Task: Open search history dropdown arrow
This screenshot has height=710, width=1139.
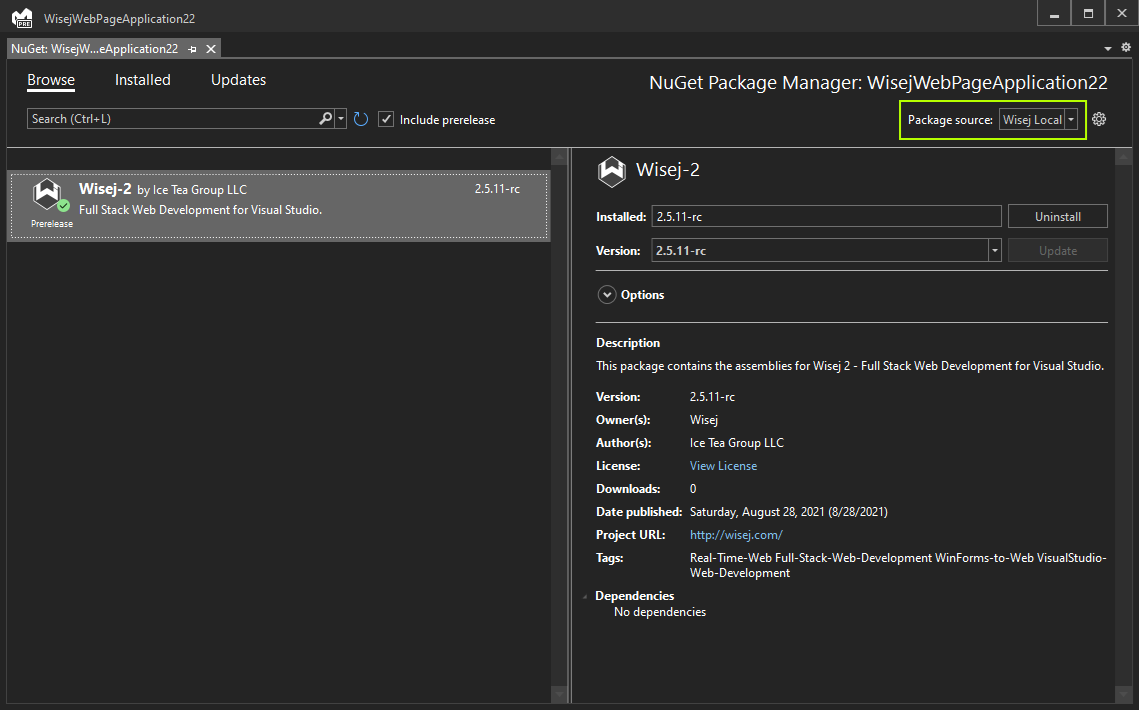Action: pos(341,118)
